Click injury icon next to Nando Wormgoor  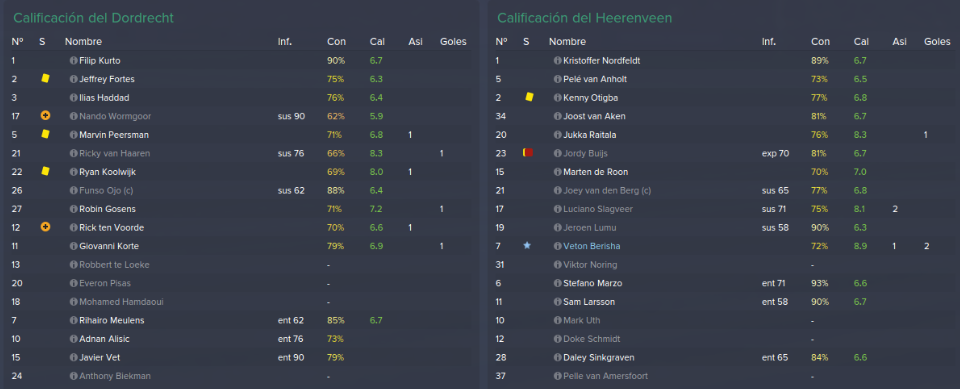(45, 116)
